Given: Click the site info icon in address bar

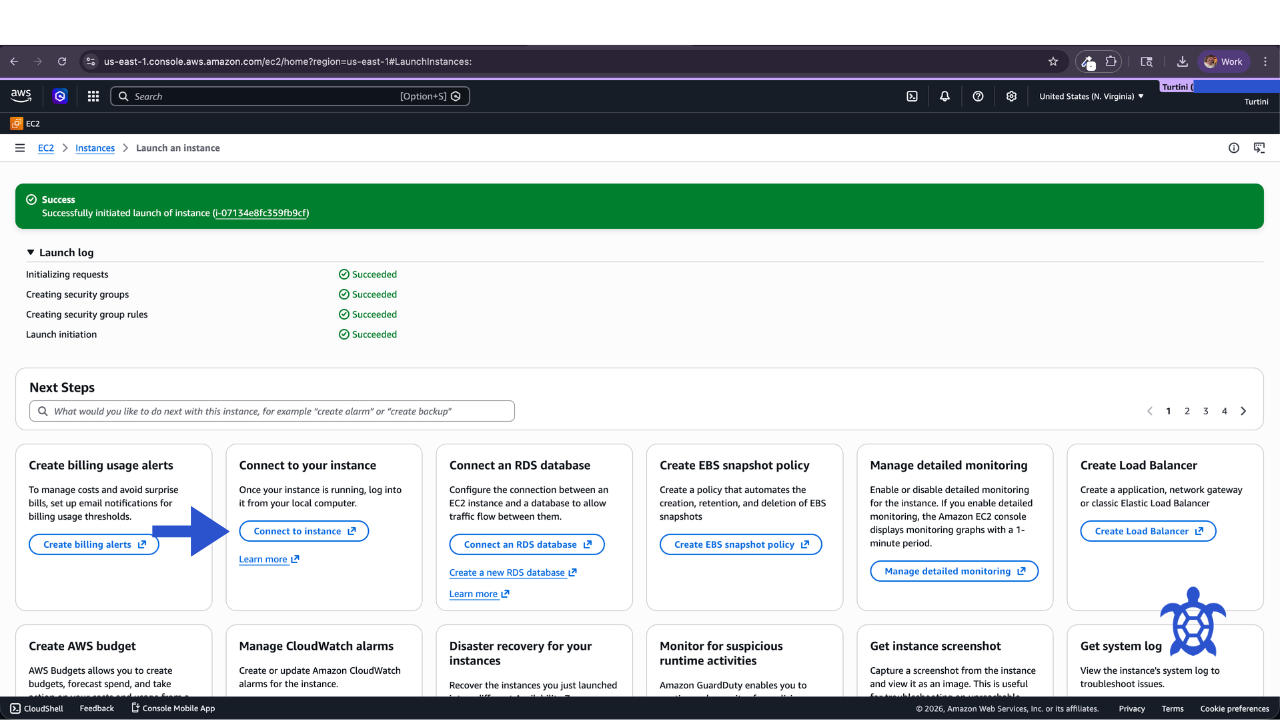Looking at the screenshot, I should [91, 61].
